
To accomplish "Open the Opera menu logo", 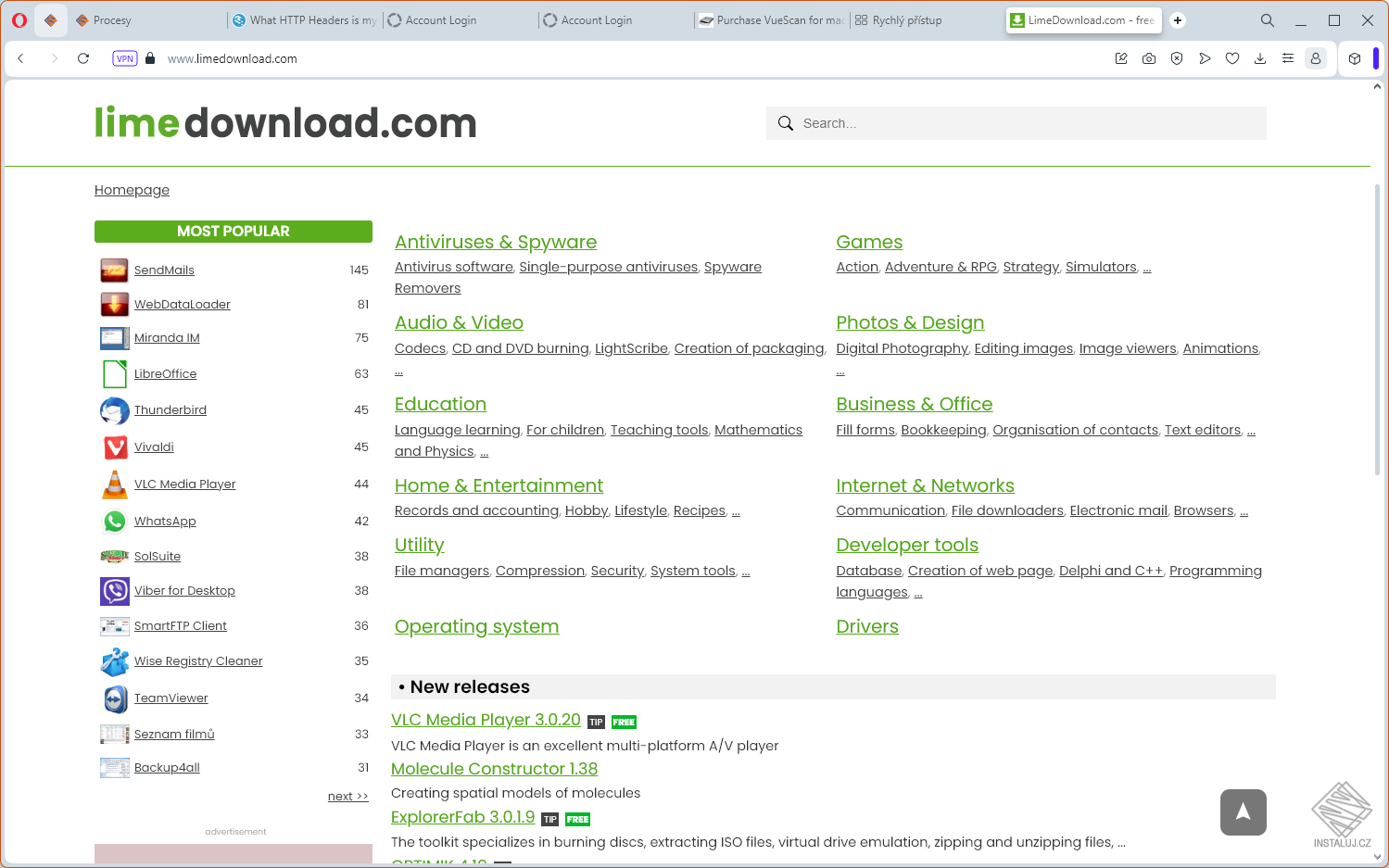I will pos(19,19).
